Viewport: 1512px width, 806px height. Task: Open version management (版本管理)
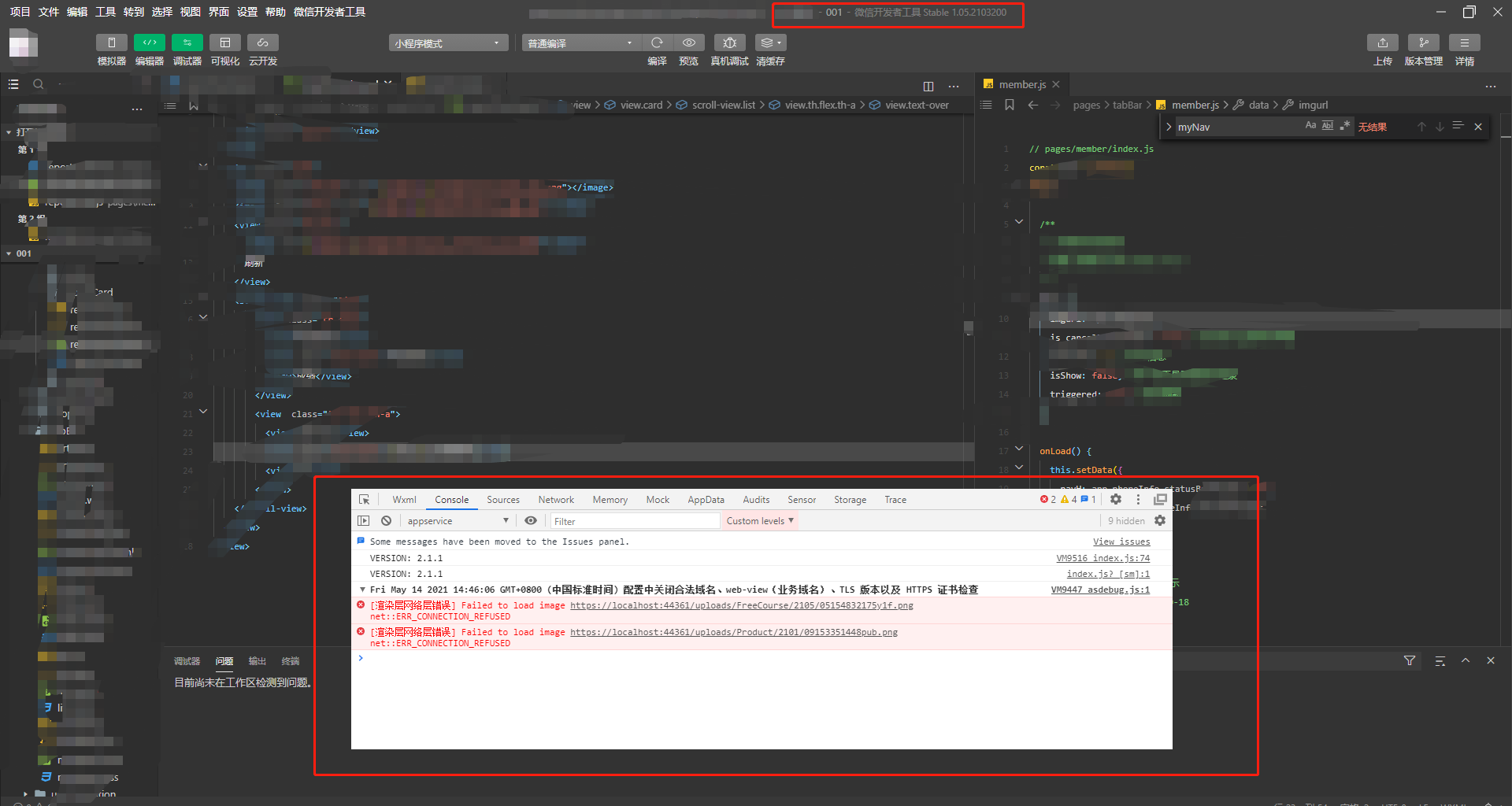1424,43
